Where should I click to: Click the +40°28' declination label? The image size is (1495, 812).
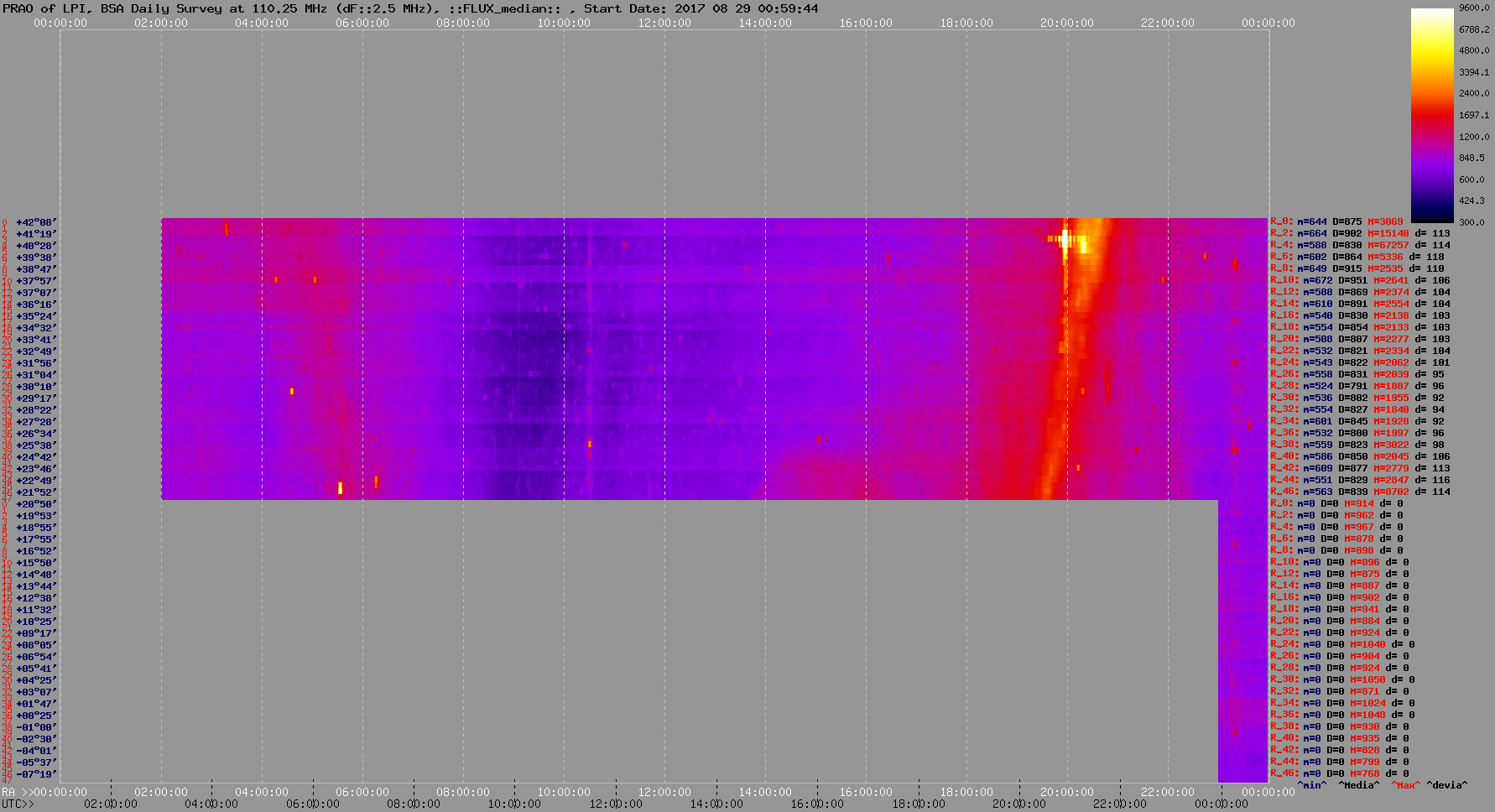click(x=36, y=246)
